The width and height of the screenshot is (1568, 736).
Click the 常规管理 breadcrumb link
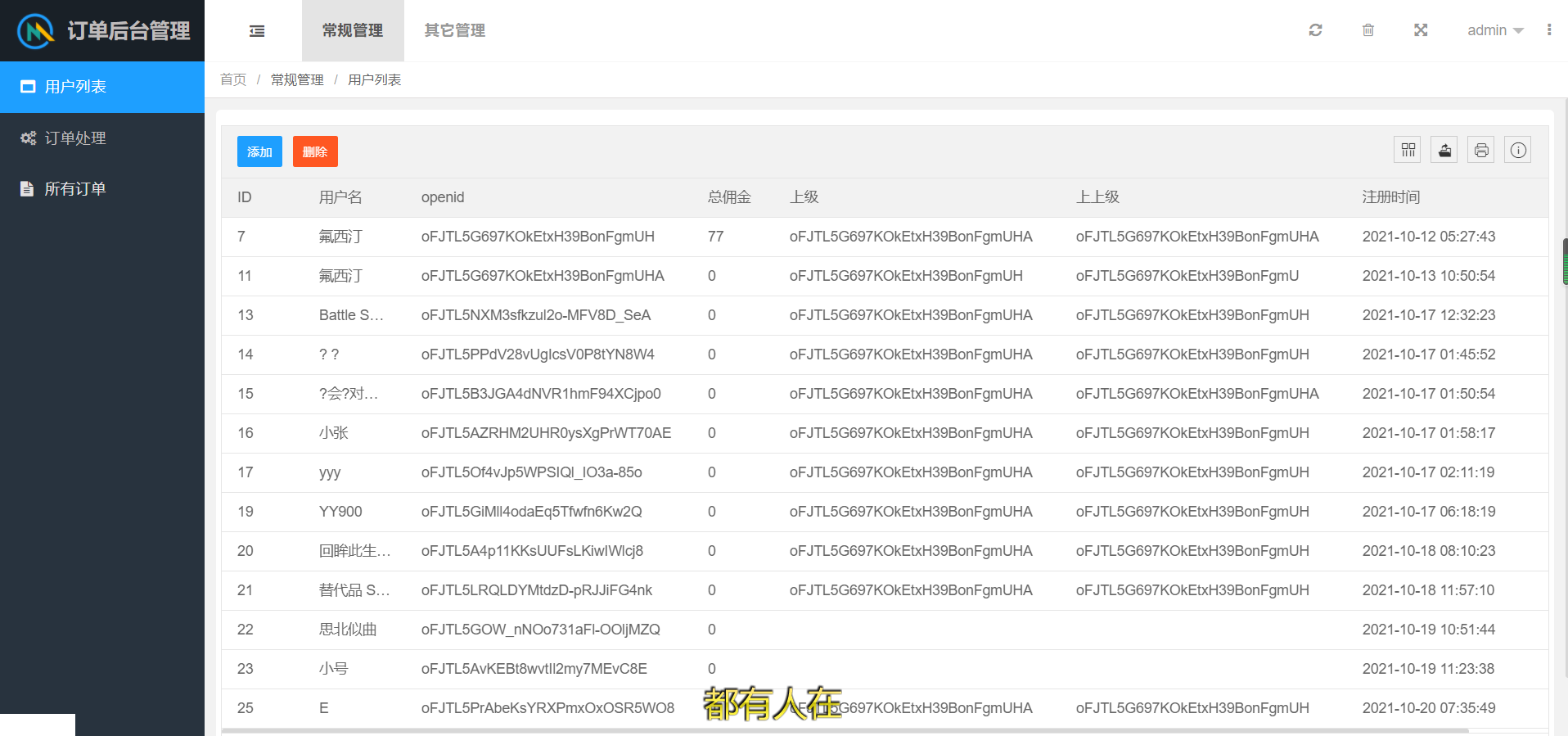(297, 79)
